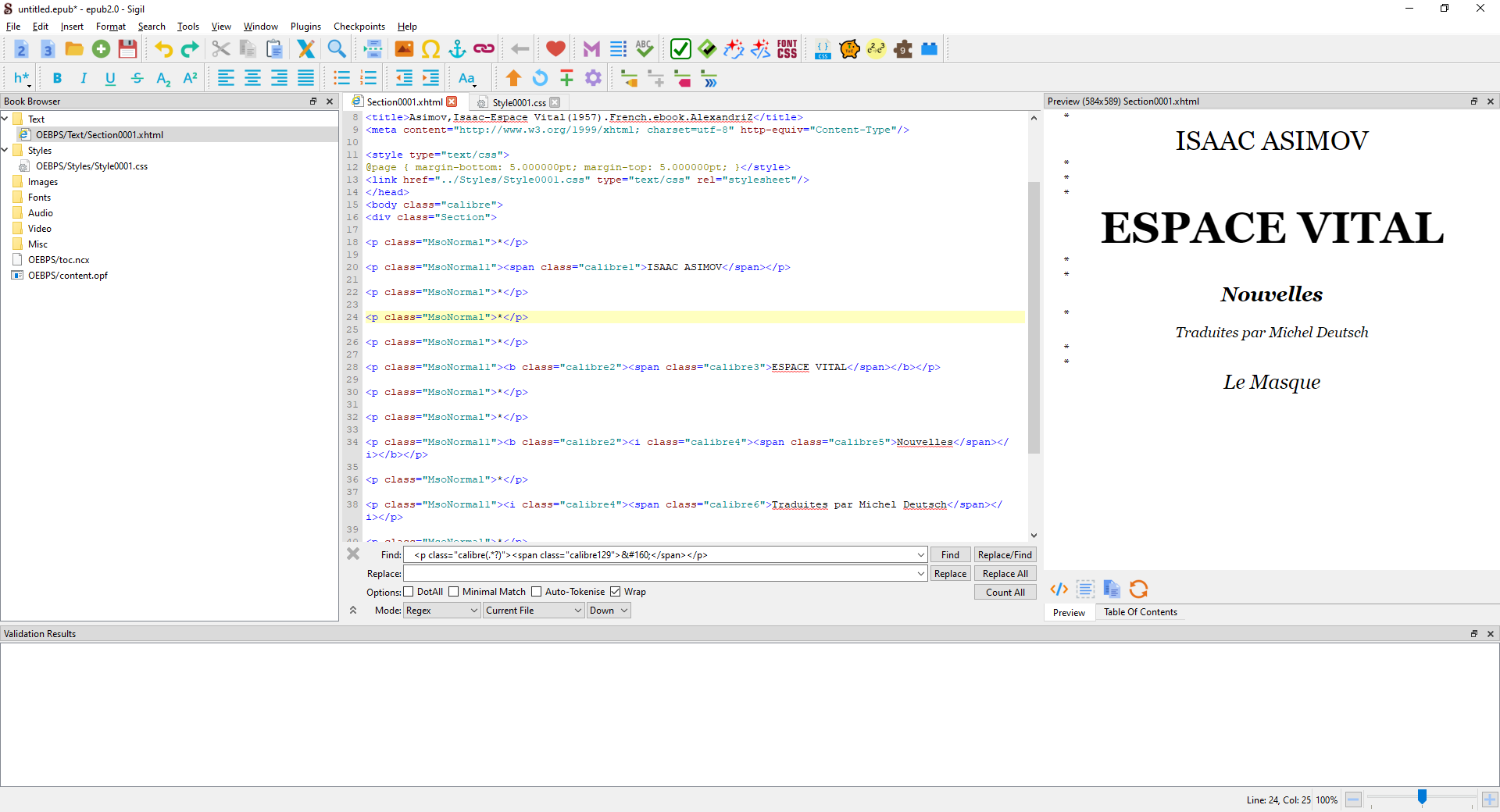Open the Plugins menu

tap(305, 27)
